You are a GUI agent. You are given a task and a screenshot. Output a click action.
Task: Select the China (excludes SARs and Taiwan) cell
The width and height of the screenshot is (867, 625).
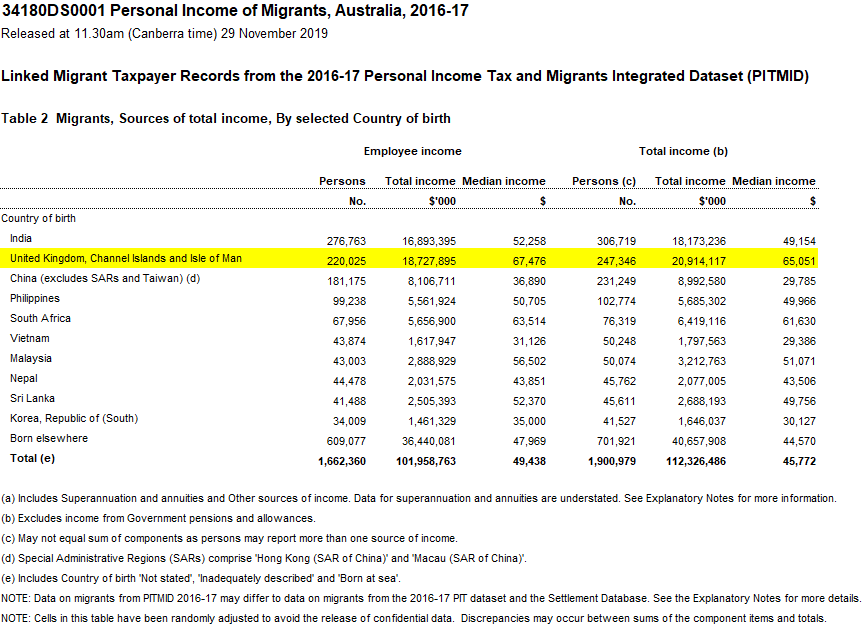(x=105, y=278)
